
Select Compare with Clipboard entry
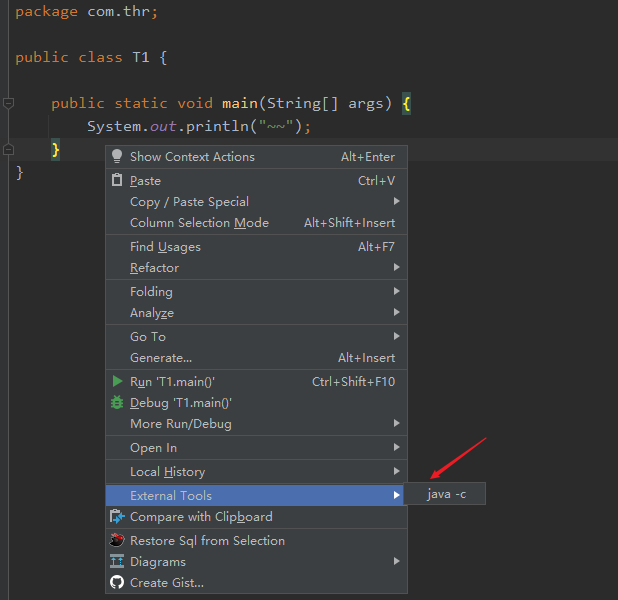tap(257, 517)
